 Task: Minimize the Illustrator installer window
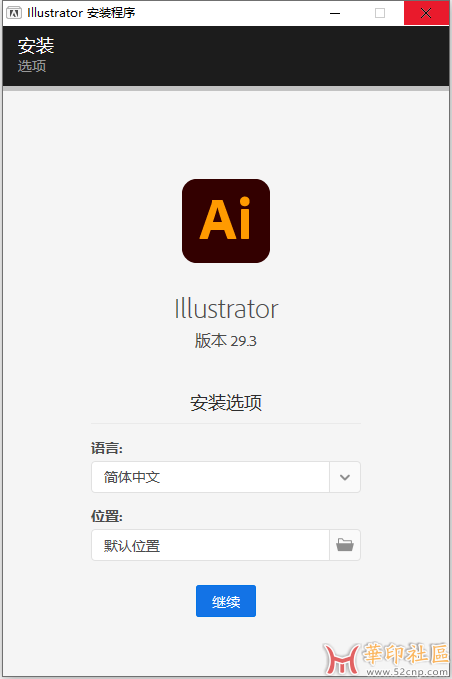[x=335, y=13]
